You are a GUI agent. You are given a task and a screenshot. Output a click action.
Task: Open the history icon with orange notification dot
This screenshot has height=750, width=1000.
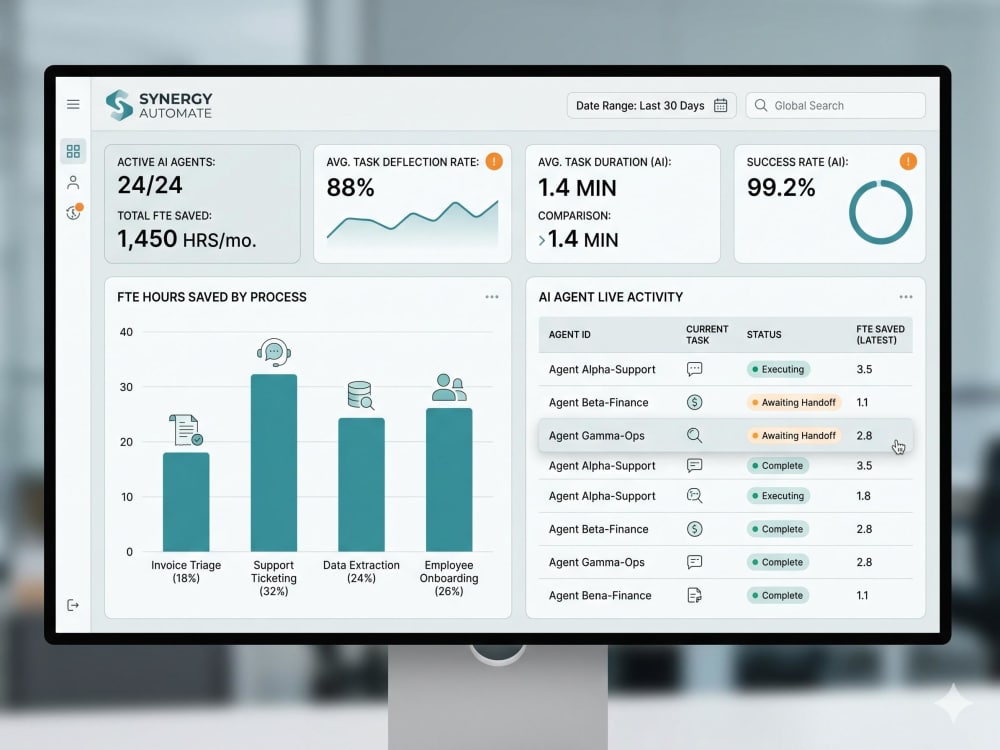74,212
